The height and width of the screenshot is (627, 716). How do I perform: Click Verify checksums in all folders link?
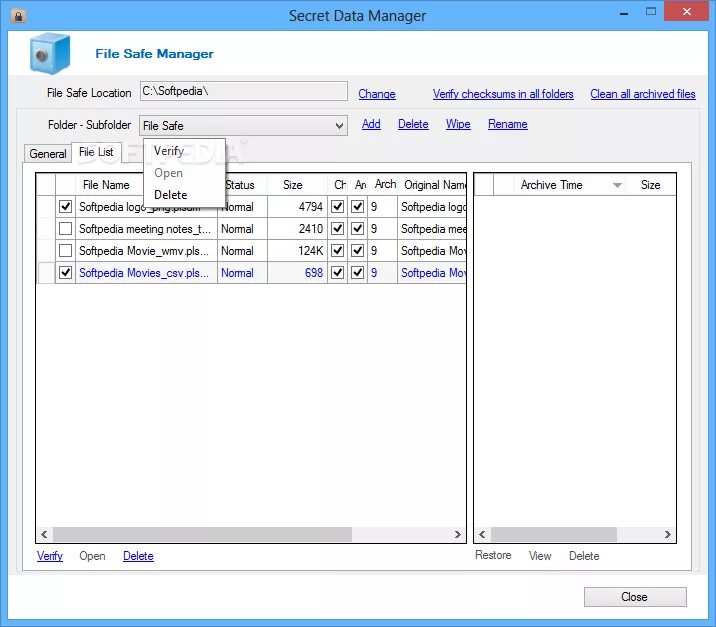[x=503, y=94]
